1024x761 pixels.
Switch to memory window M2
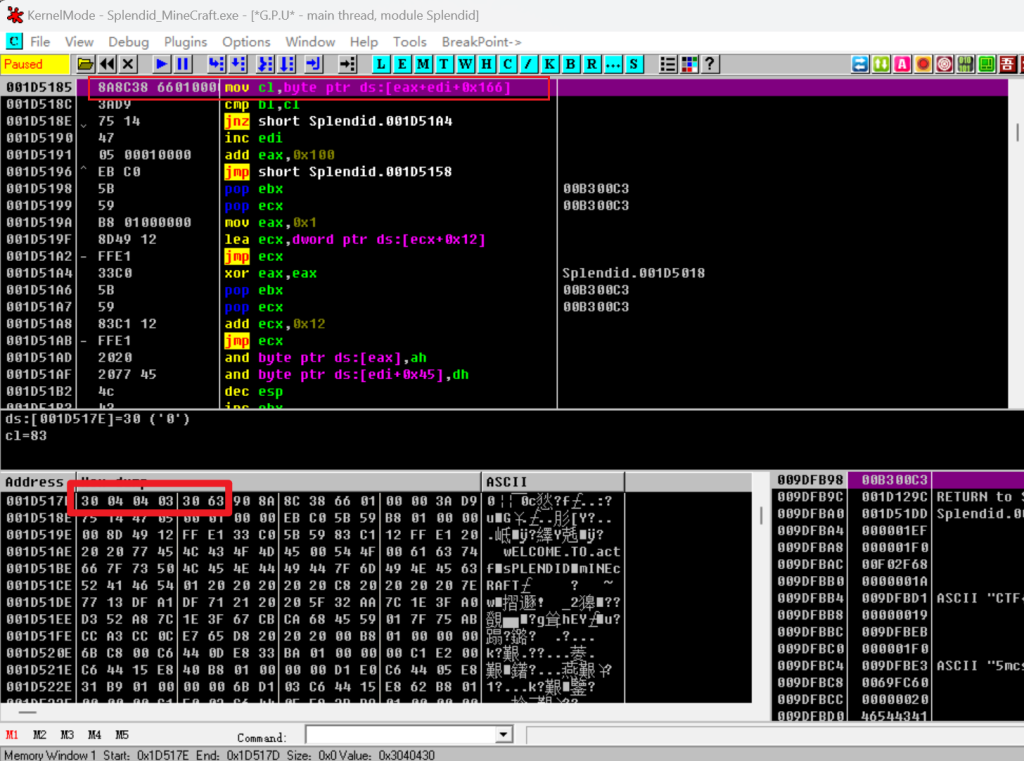click(x=40, y=735)
